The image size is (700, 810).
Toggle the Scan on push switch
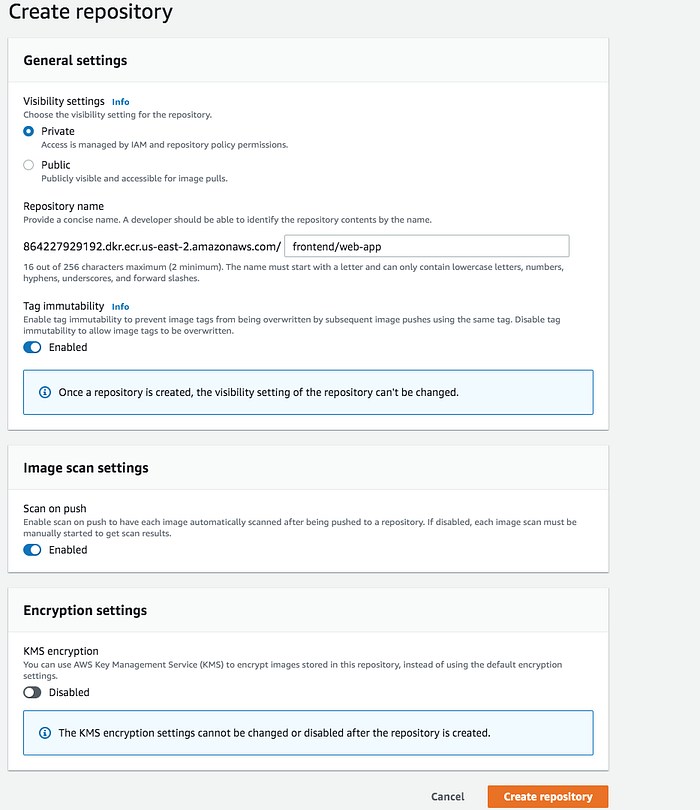coord(33,550)
